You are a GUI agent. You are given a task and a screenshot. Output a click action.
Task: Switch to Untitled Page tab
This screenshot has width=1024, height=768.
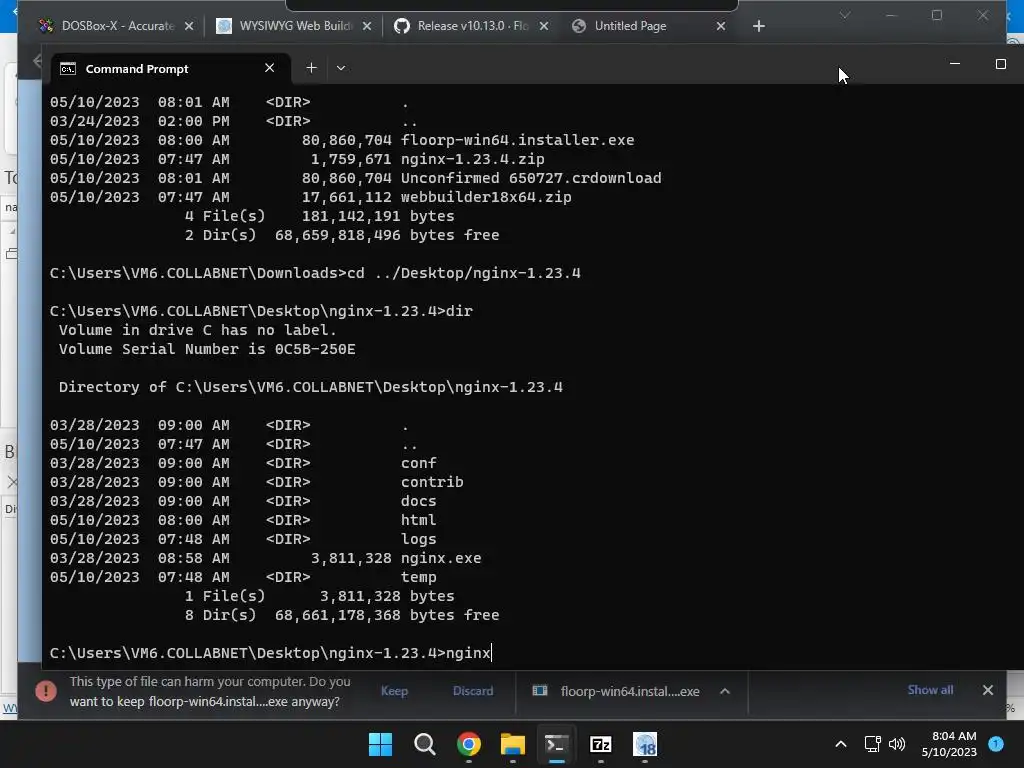point(630,26)
